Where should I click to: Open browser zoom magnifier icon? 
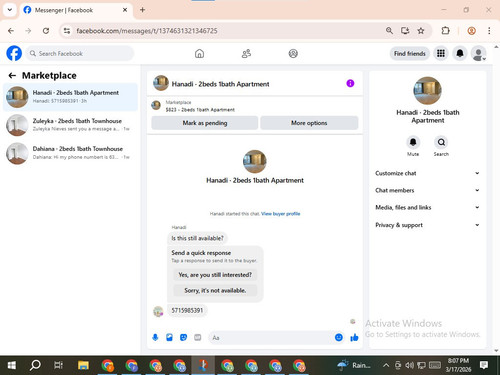click(389, 31)
